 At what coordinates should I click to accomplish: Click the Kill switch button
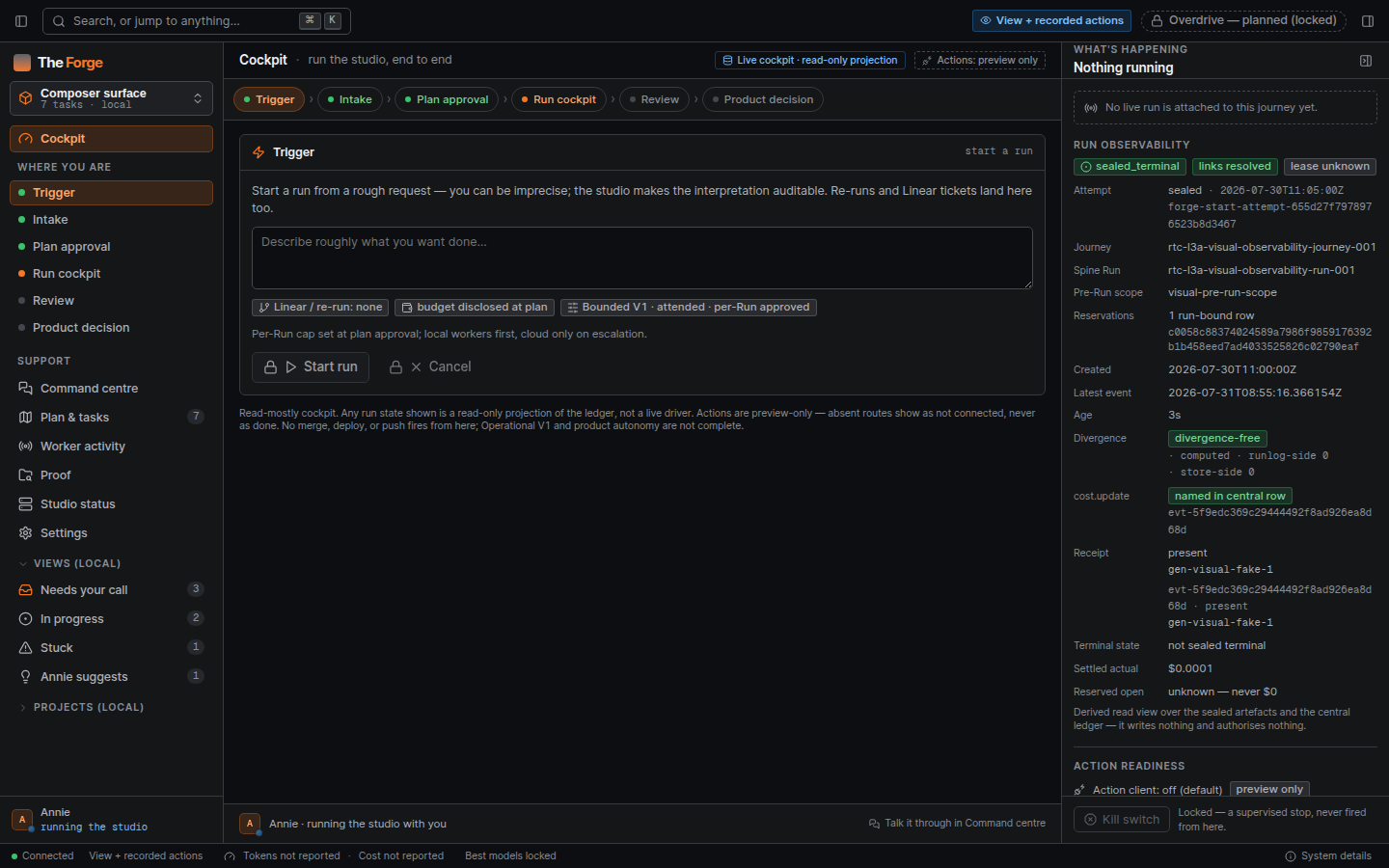point(1122,820)
